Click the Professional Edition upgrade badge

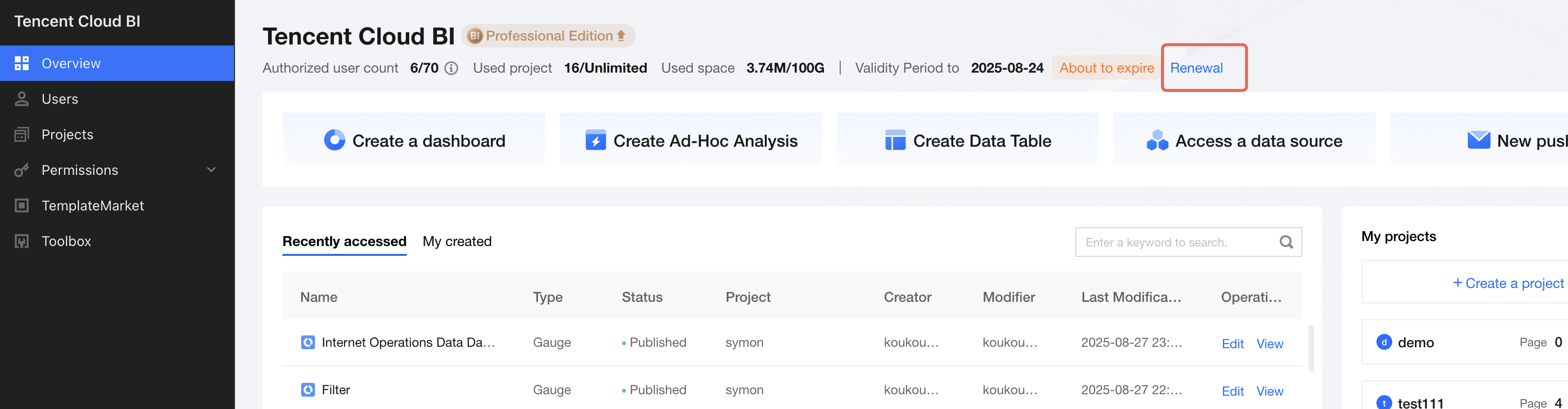(549, 36)
